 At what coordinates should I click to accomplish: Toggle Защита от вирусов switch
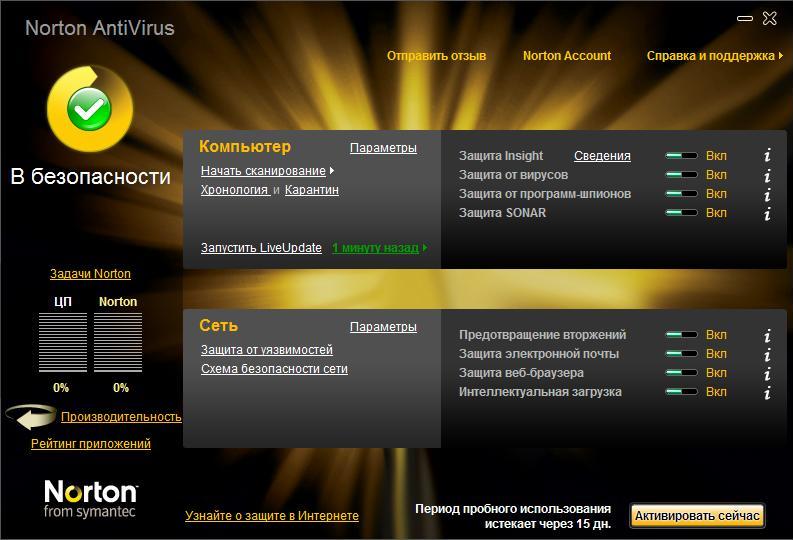[681, 175]
